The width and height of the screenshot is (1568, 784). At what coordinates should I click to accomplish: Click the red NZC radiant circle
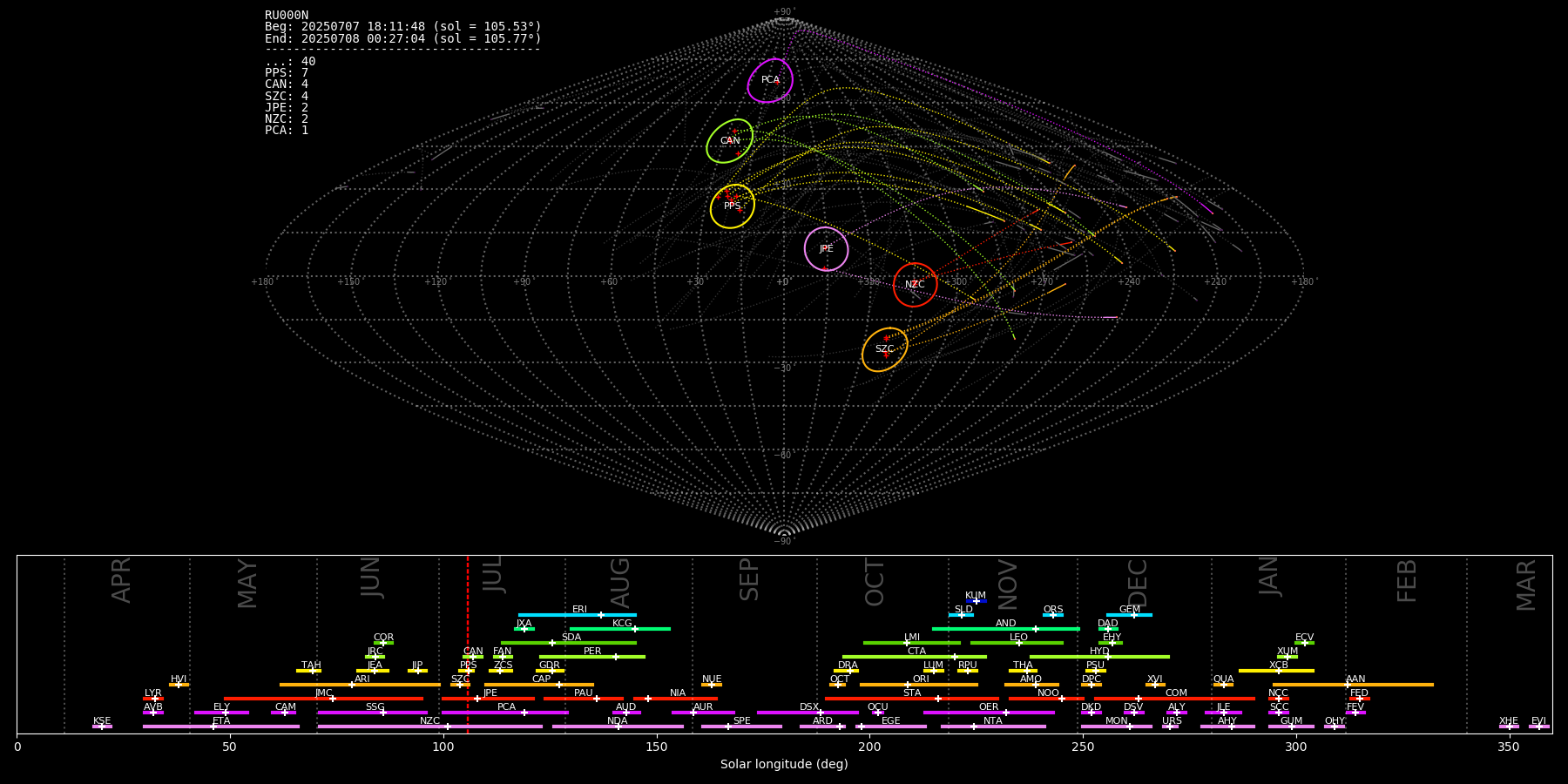915,285
